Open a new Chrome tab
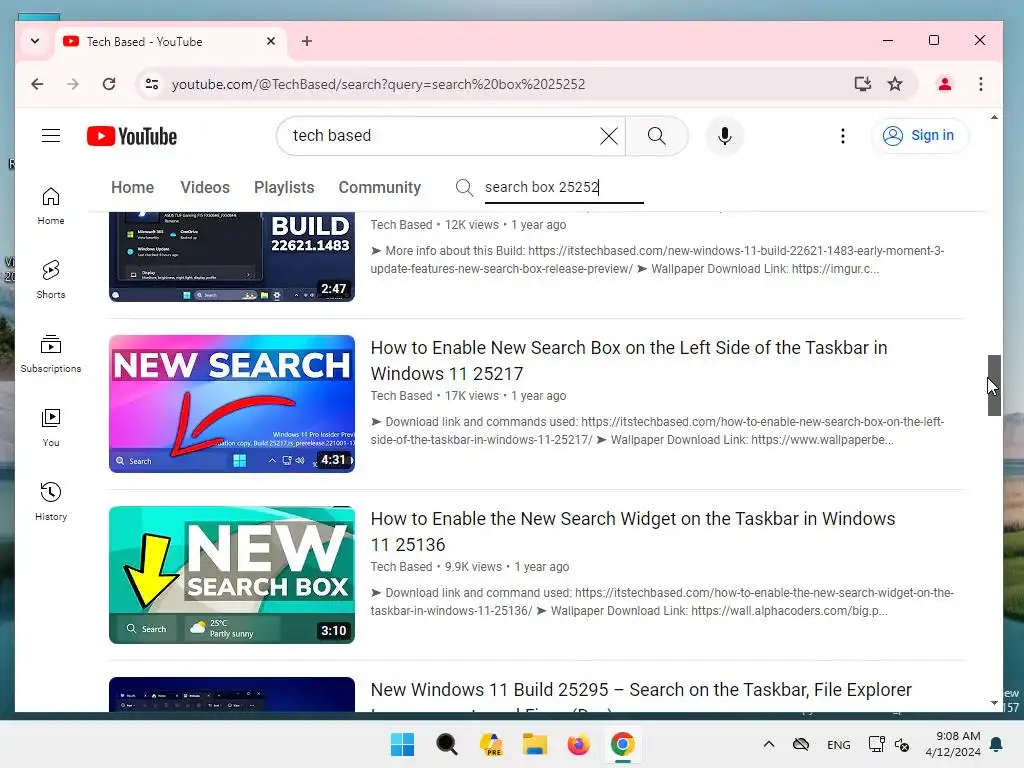 (x=306, y=41)
